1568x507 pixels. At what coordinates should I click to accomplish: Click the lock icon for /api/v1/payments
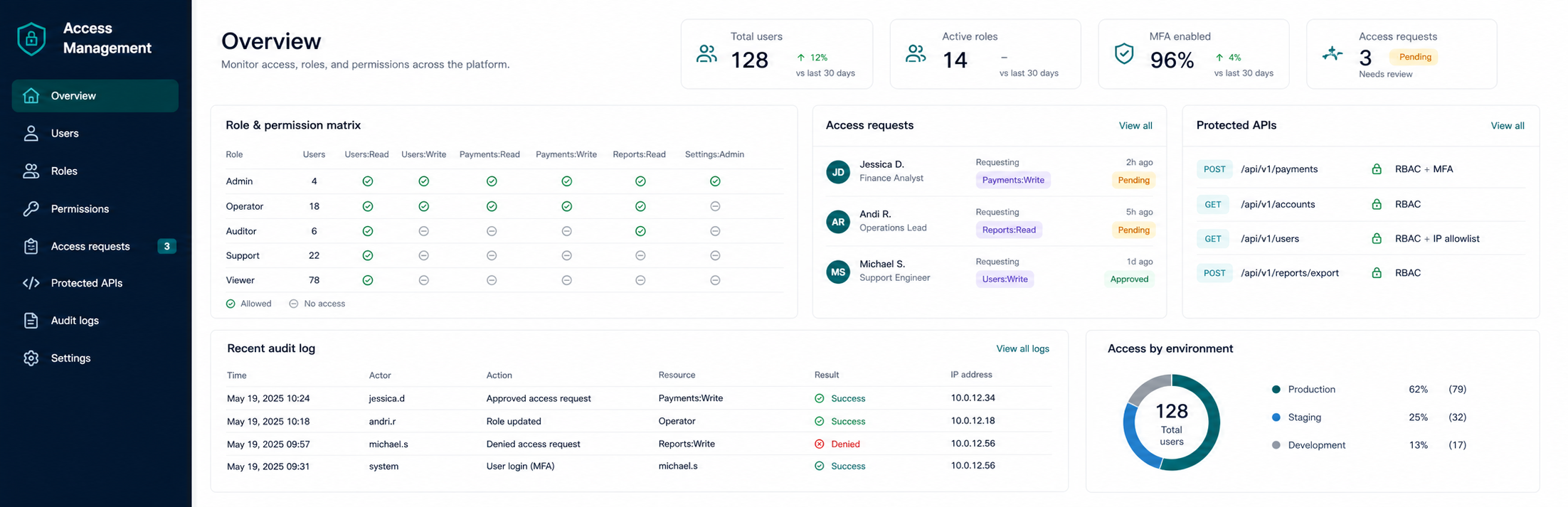1377,169
